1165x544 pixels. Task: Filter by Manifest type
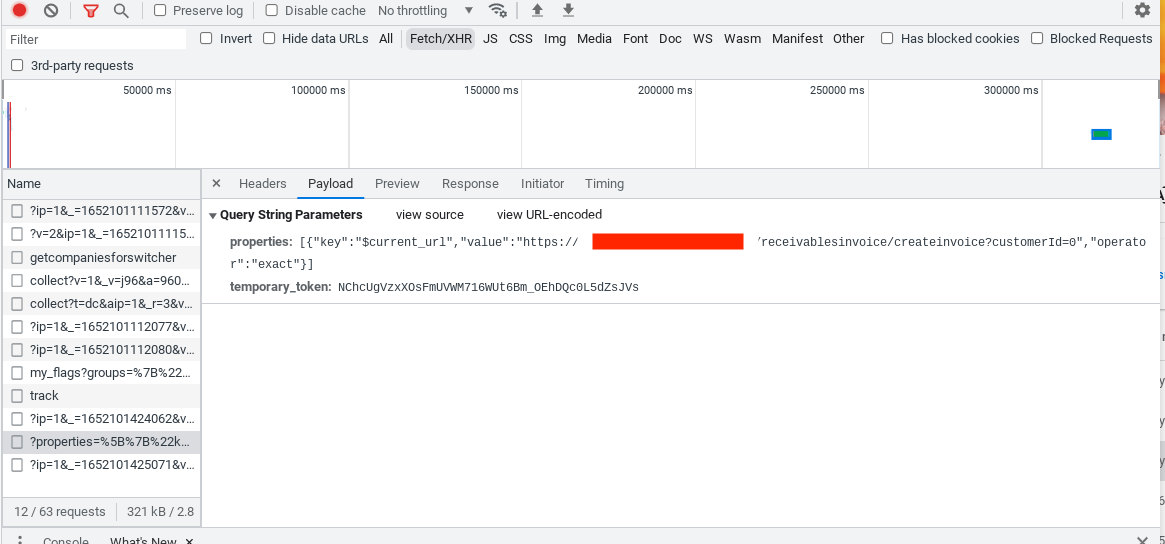(797, 39)
